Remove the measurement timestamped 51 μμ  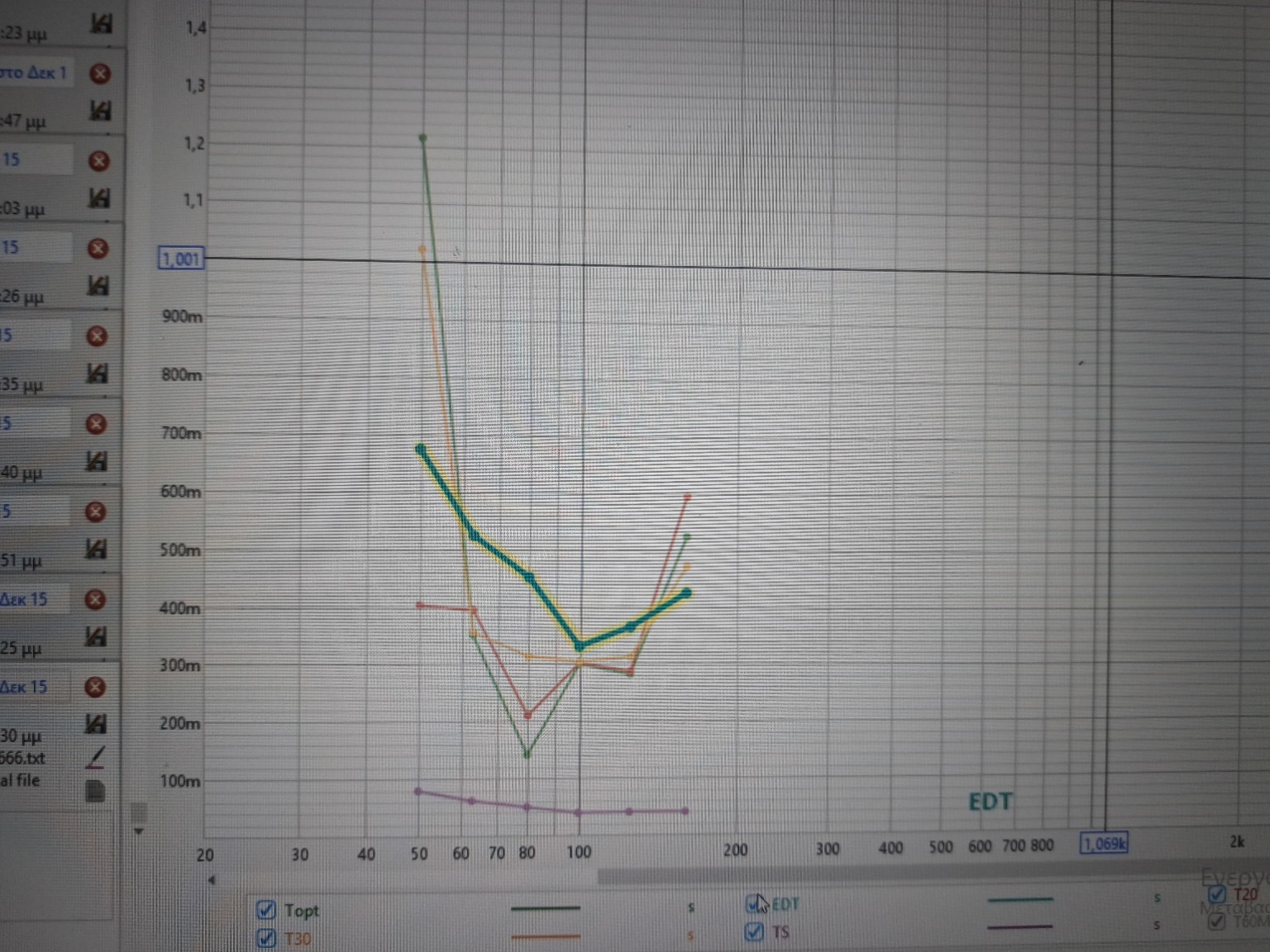point(95,512)
